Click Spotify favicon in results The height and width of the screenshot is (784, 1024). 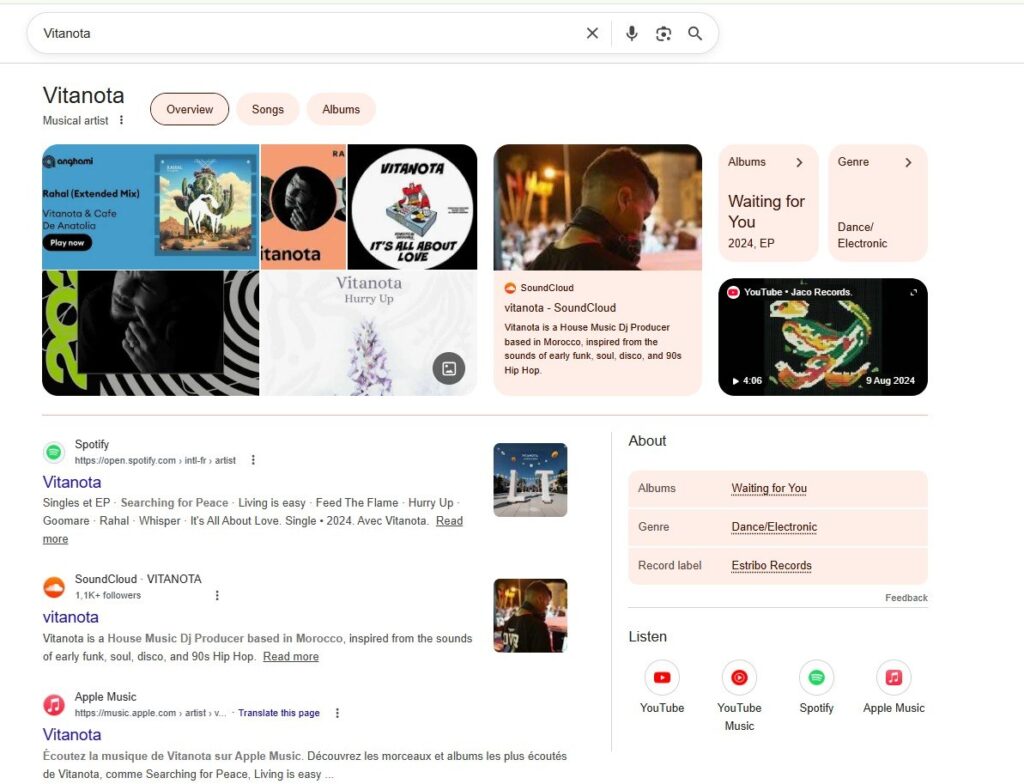click(54, 451)
